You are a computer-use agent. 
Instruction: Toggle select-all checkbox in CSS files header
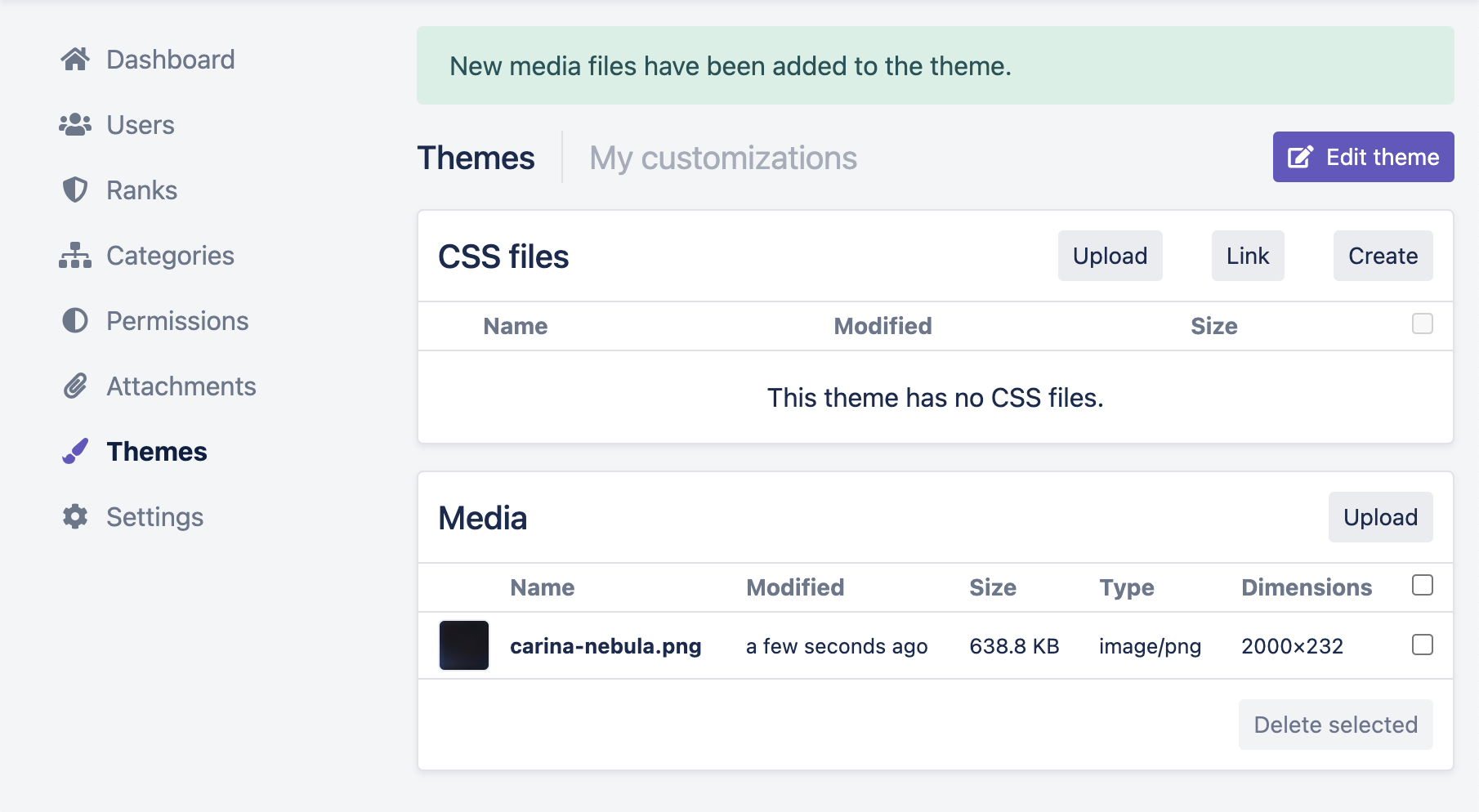[x=1422, y=324]
